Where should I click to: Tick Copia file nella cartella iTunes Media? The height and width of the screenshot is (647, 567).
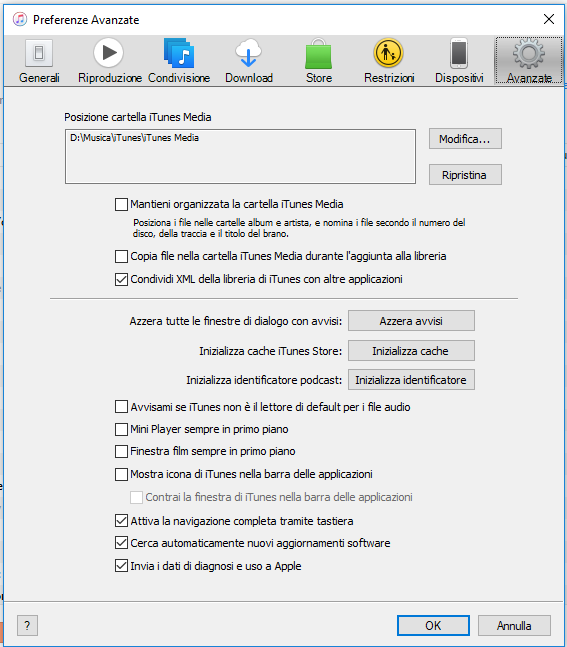[x=121, y=256]
